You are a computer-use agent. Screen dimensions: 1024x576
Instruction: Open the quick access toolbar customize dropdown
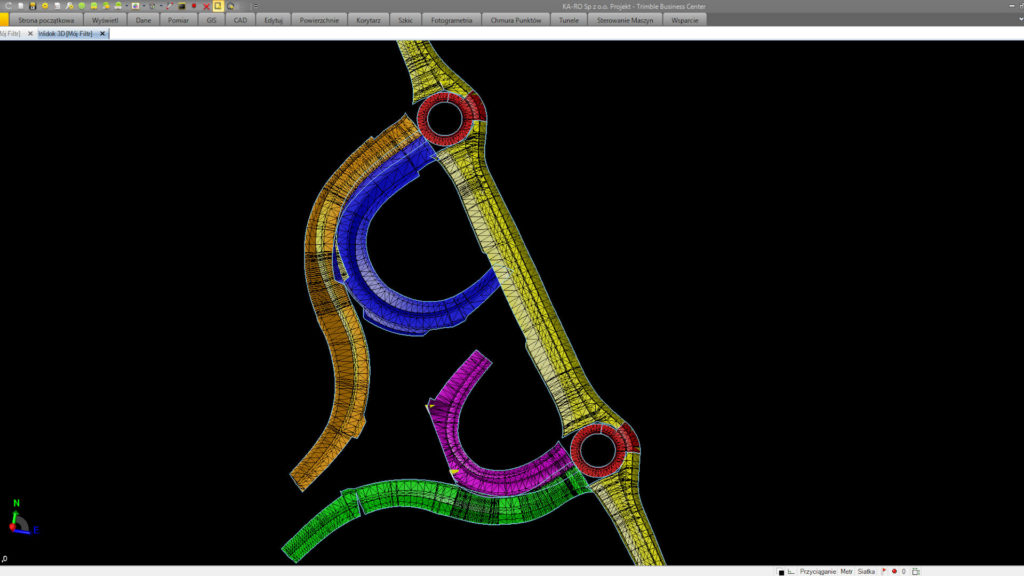tap(255, 6)
